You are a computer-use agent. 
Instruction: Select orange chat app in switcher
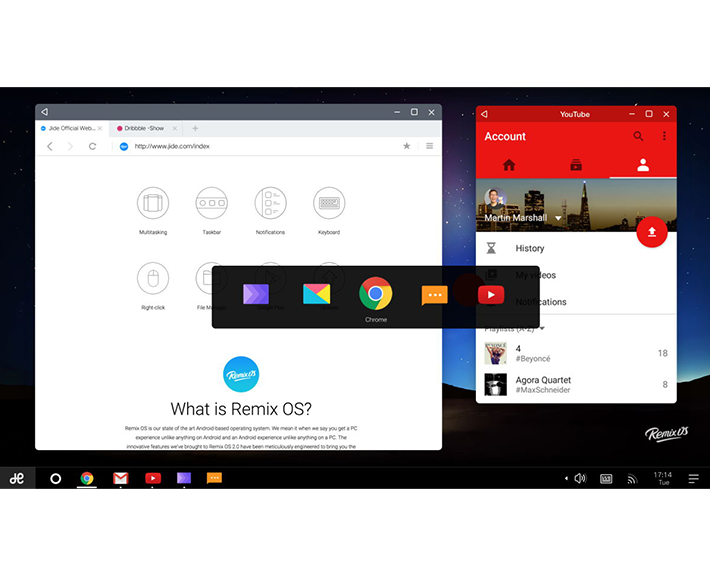click(x=435, y=295)
